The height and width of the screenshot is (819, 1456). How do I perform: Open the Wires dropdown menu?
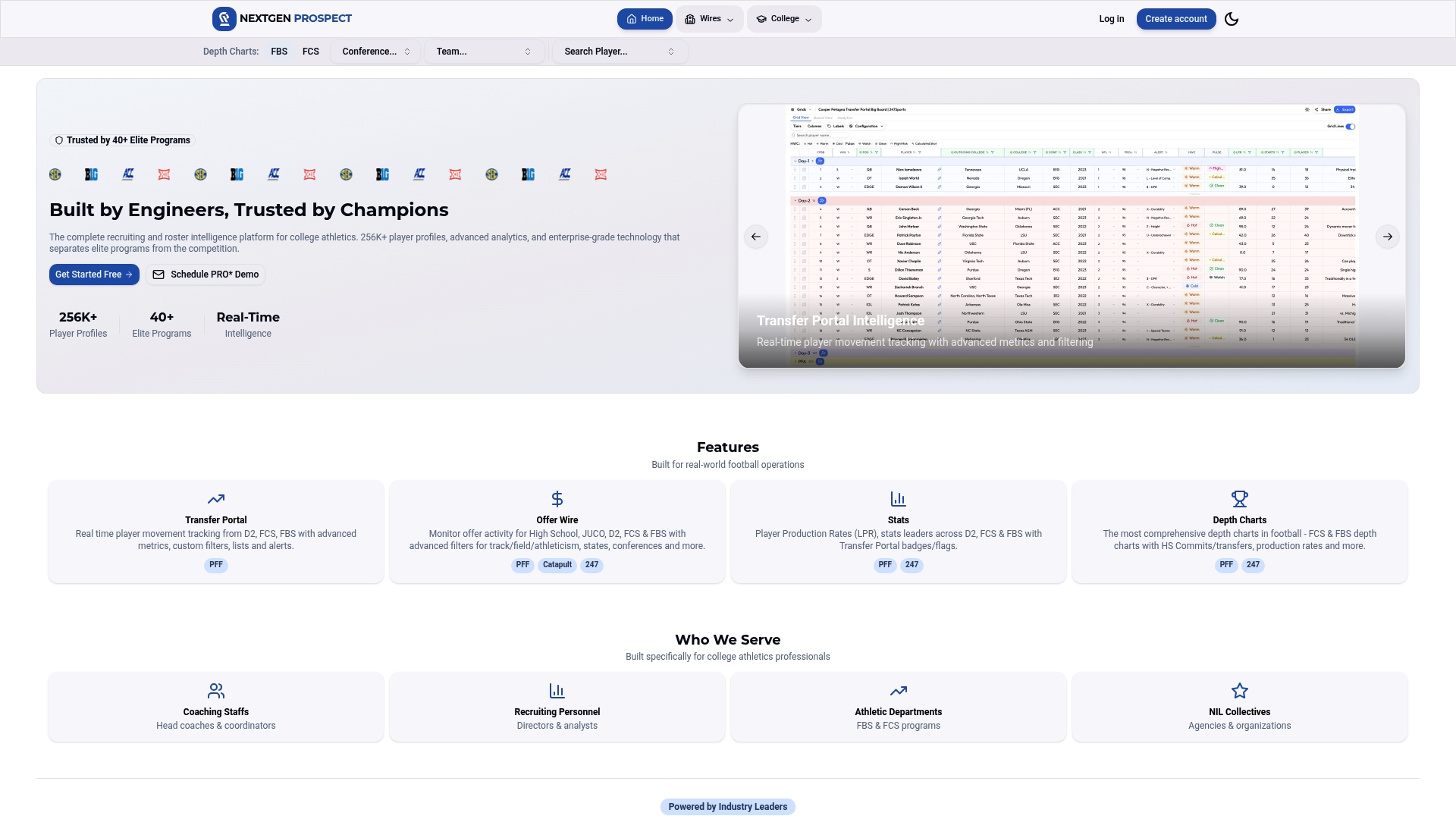point(710,19)
